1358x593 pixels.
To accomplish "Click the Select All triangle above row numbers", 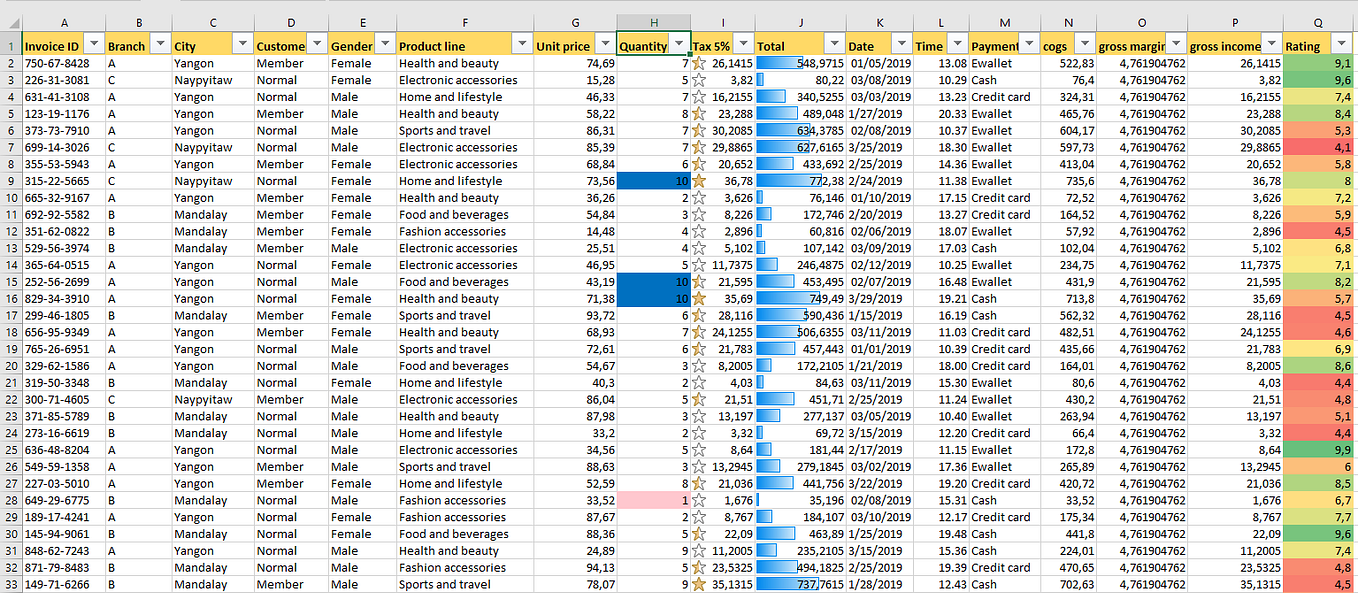I will point(13,22).
